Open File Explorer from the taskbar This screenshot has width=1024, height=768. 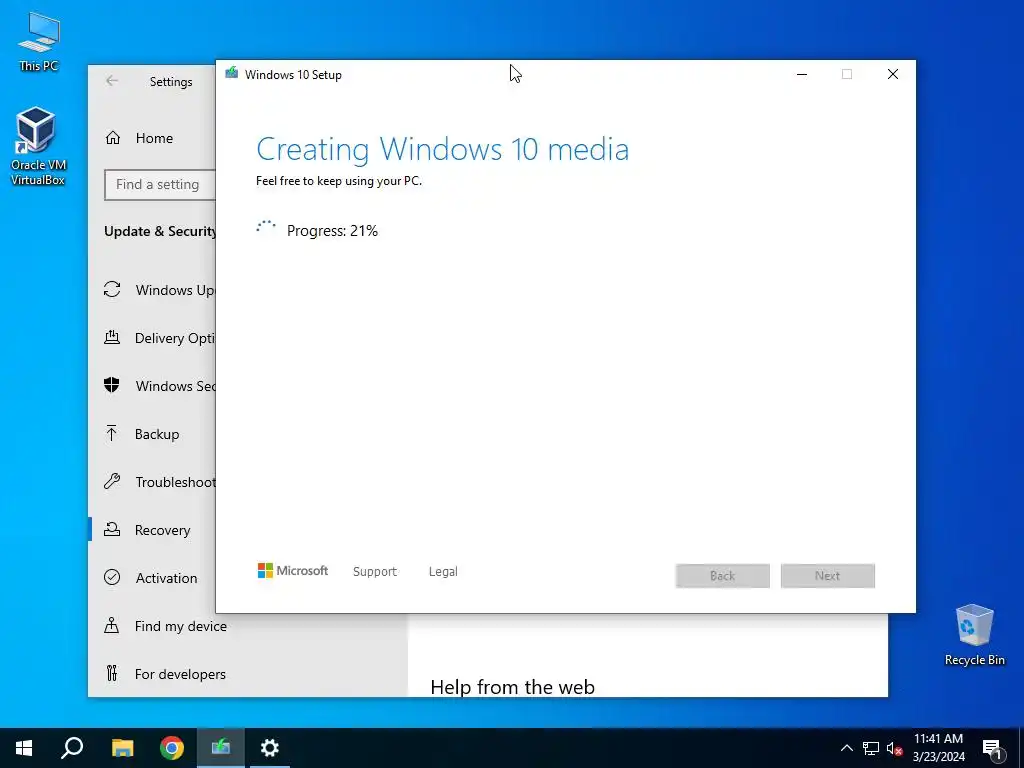point(122,748)
